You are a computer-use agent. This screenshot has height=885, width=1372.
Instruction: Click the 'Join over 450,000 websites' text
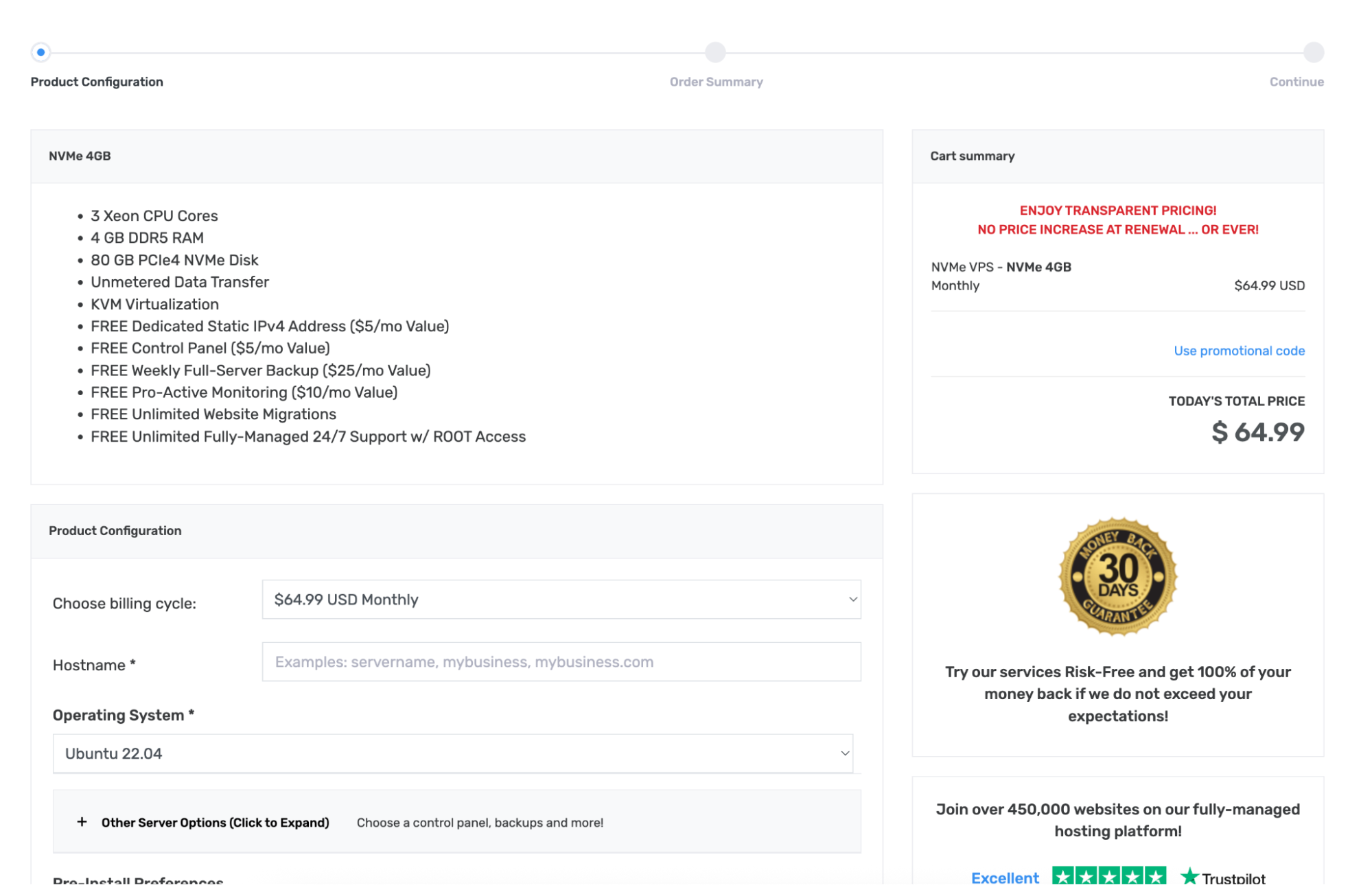[1118, 820]
